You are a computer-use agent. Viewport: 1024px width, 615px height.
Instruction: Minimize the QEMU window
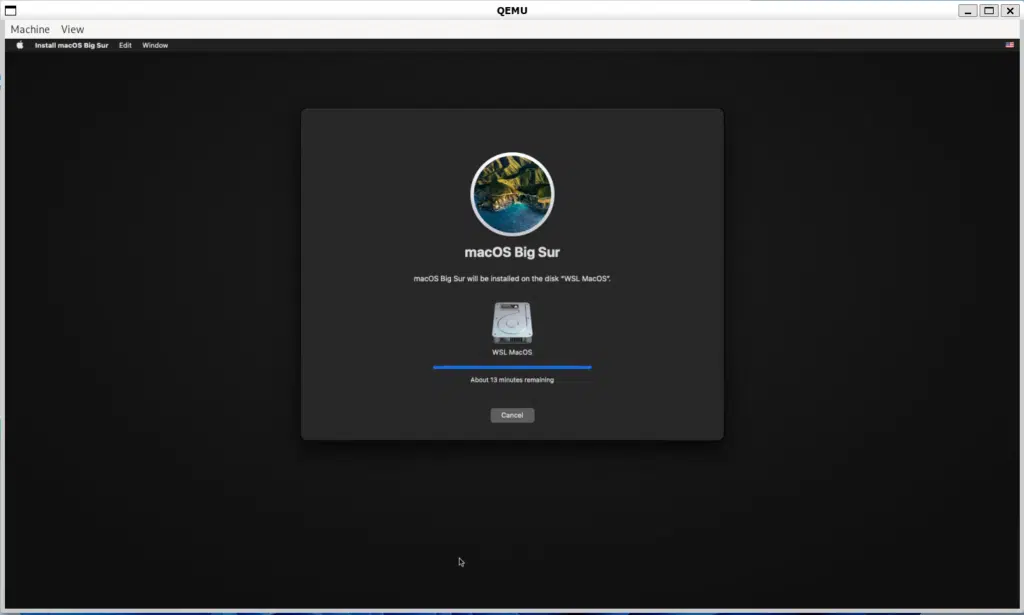tap(967, 10)
